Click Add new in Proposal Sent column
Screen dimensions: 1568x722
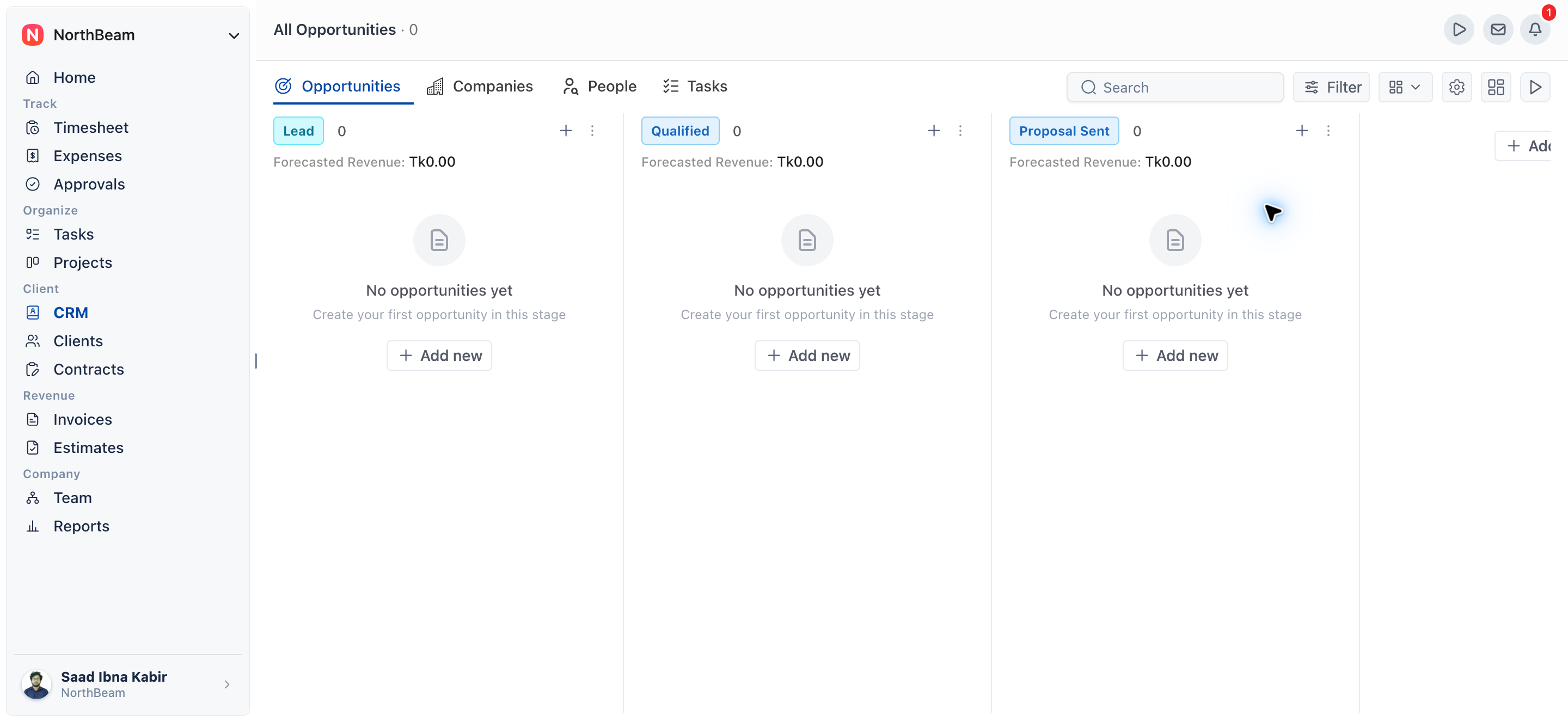1175,355
